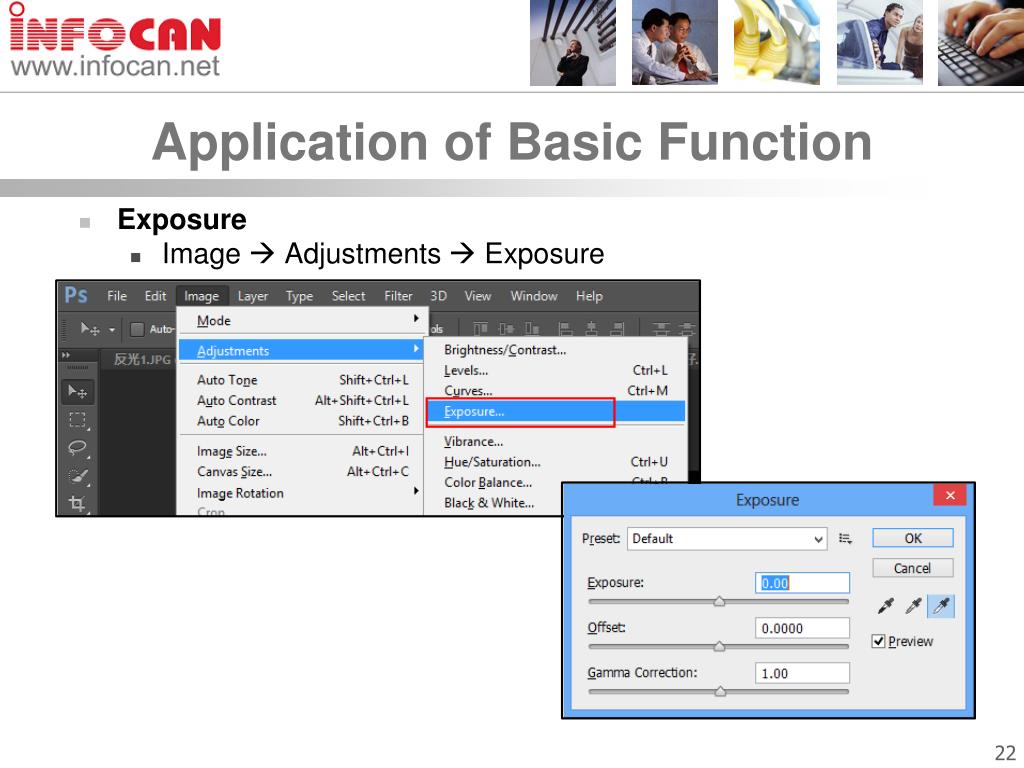Viewport: 1024px width, 768px height.
Task: Click the keyboard typing header photo
Action: (x=980, y=42)
